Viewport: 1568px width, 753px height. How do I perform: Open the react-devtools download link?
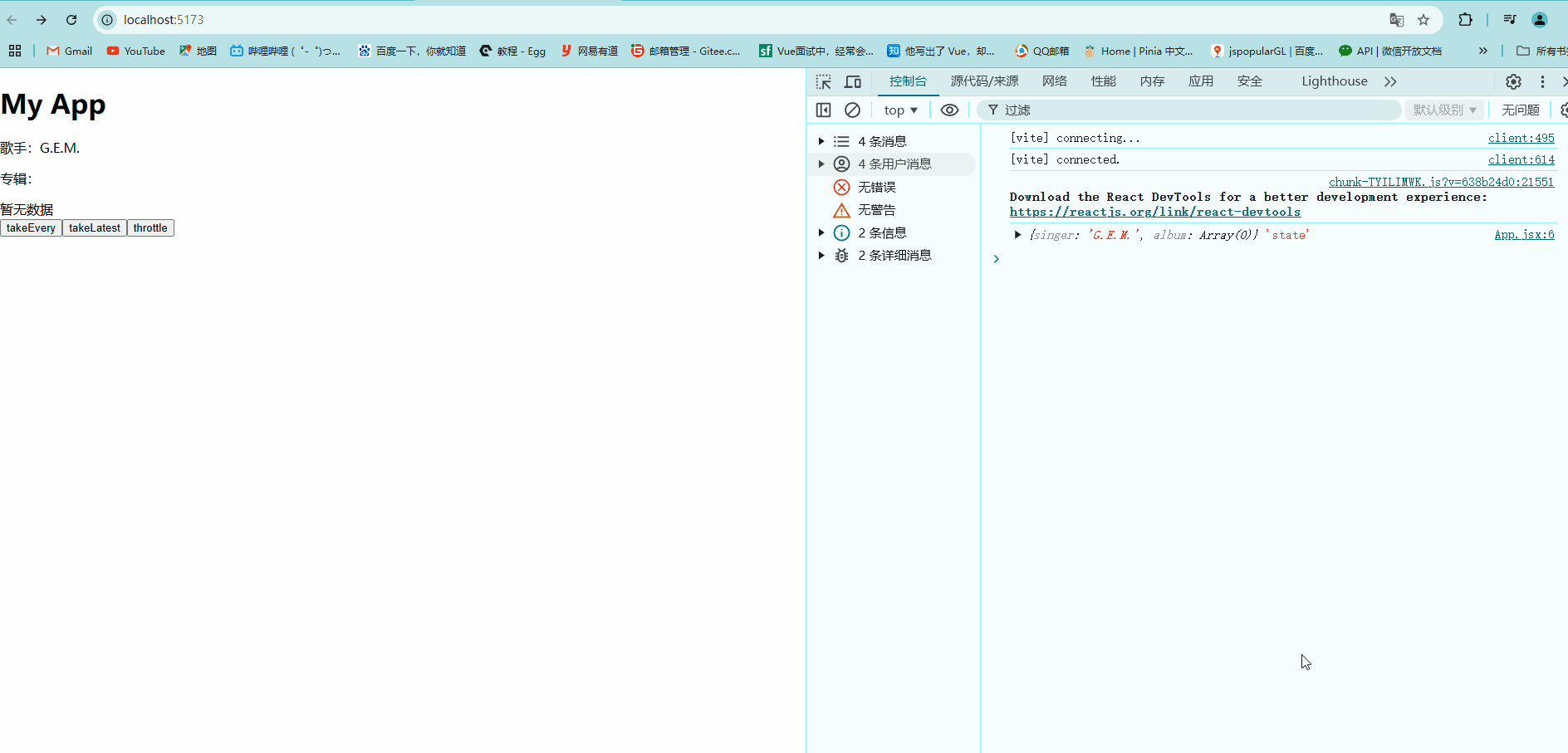tap(1155, 212)
